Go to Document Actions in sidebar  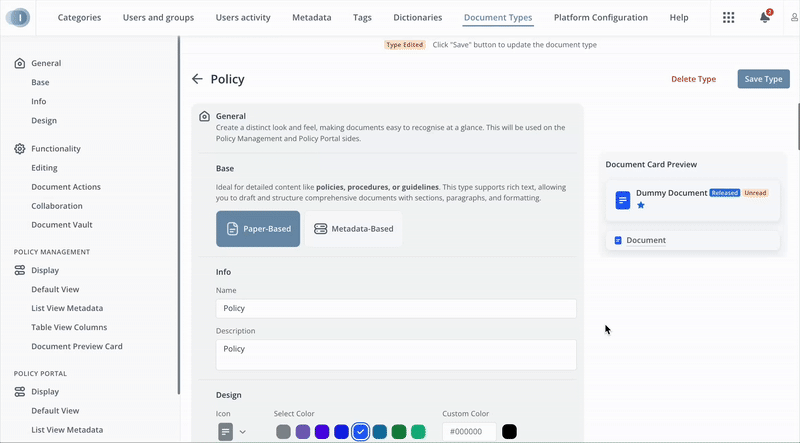tap(66, 187)
